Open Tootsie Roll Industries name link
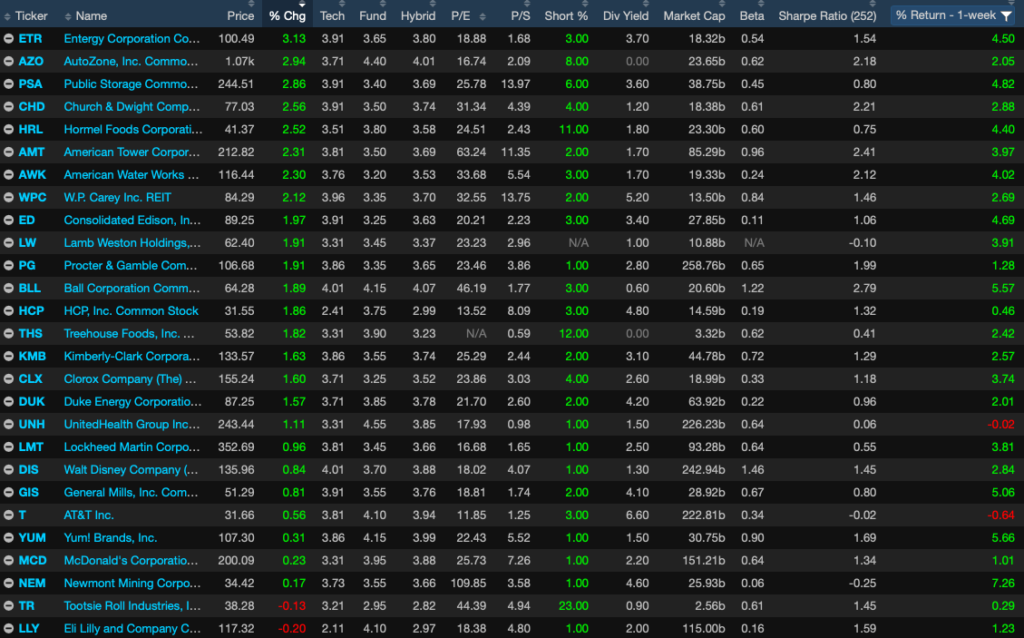This screenshot has width=1024, height=638. point(132,605)
